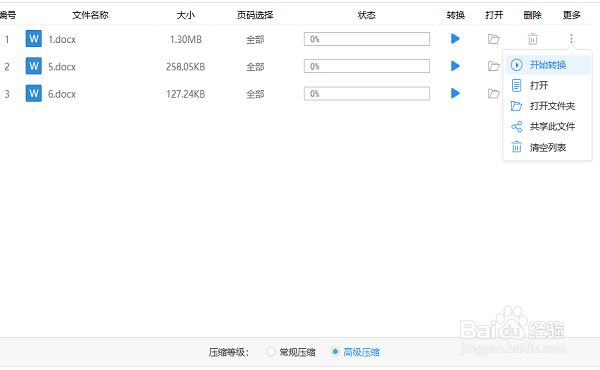Delete 1.docx using trash icon
This screenshot has height=370, width=600.
coord(533,39)
